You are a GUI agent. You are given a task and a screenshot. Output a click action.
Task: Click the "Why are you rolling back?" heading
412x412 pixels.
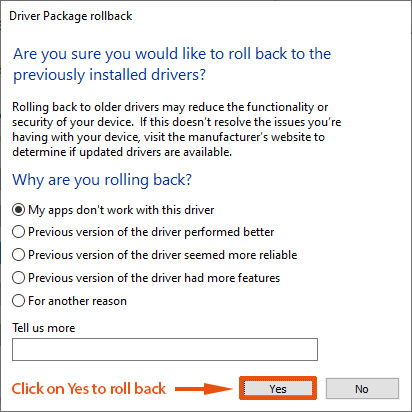click(102, 180)
